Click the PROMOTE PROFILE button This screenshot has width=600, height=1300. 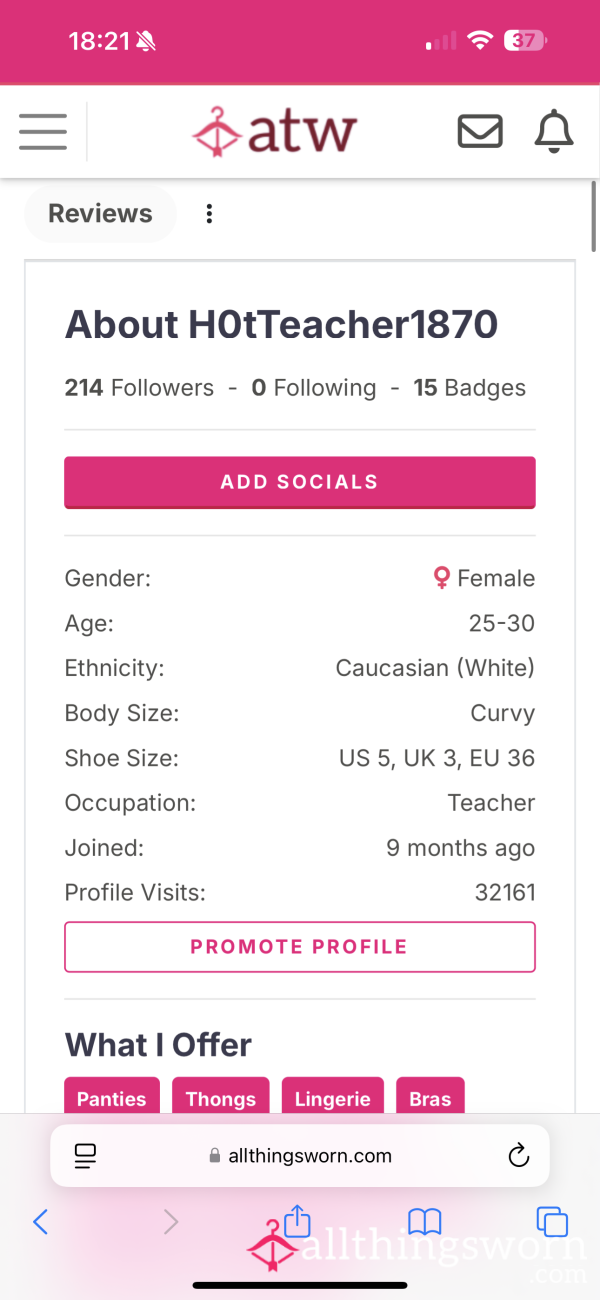[x=300, y=947]
